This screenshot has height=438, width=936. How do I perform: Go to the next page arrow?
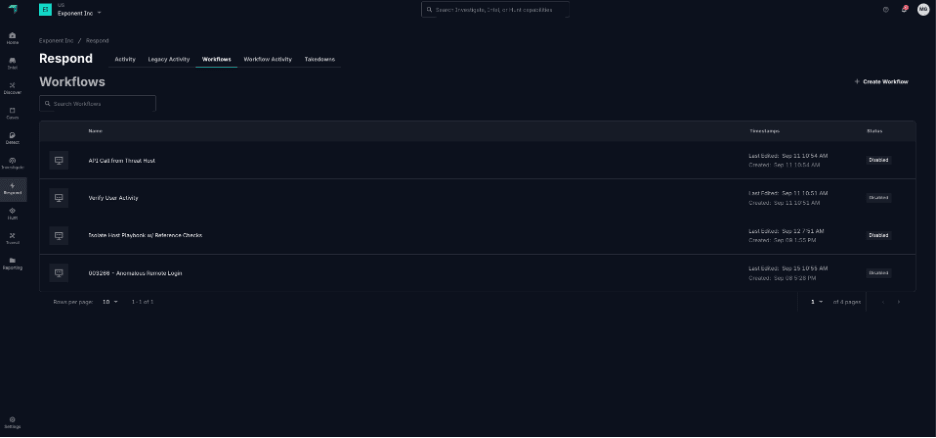point(898,302)
